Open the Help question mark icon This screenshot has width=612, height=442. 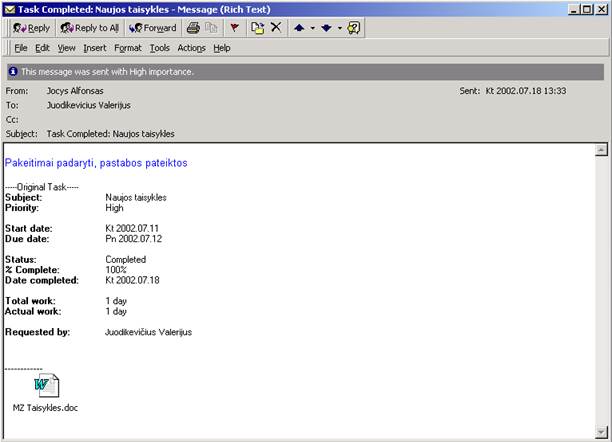pyautogui.click(x=354, y=28)
